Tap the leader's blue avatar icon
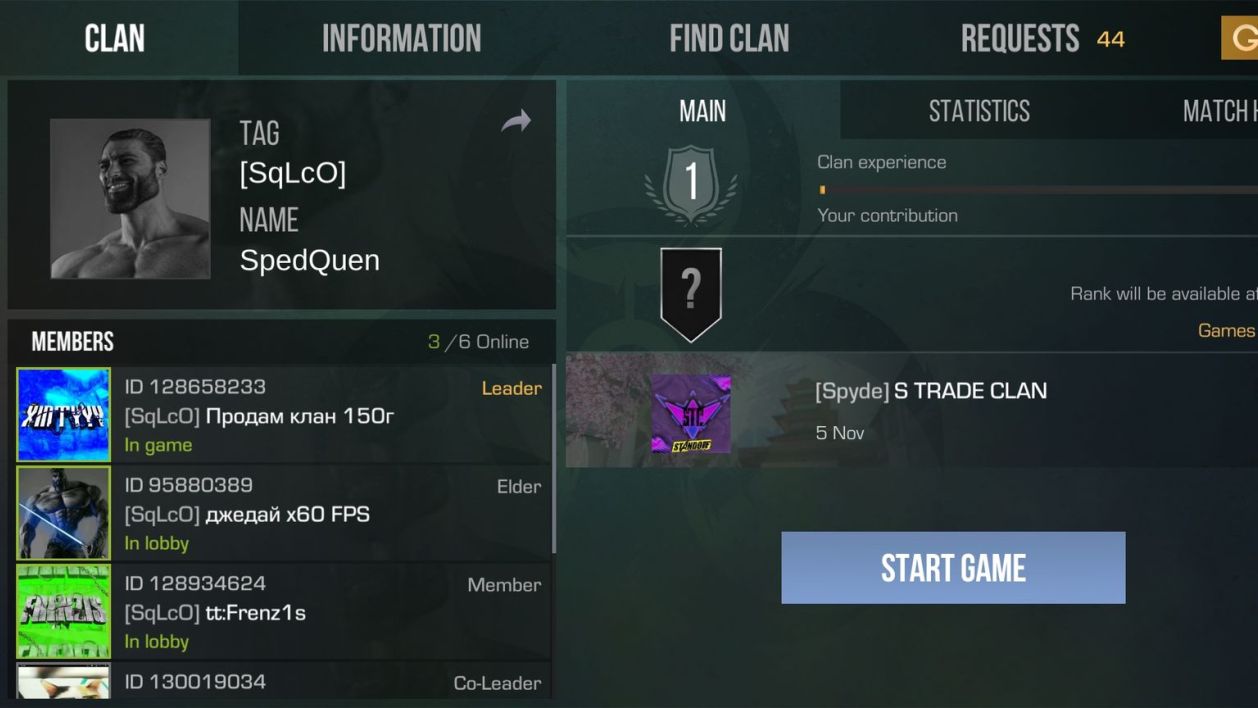Screen dimensions: 1258x708 (64, 415)
